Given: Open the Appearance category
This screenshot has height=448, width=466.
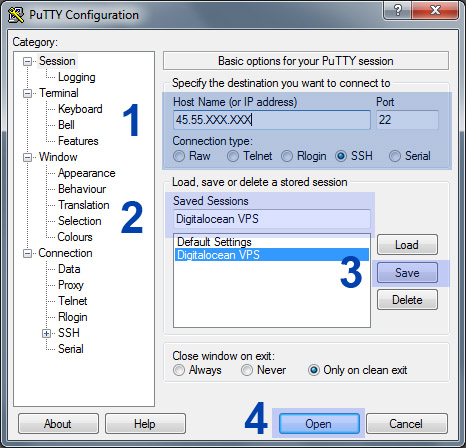Looking at the screenshot, I should tap(87, 173).
